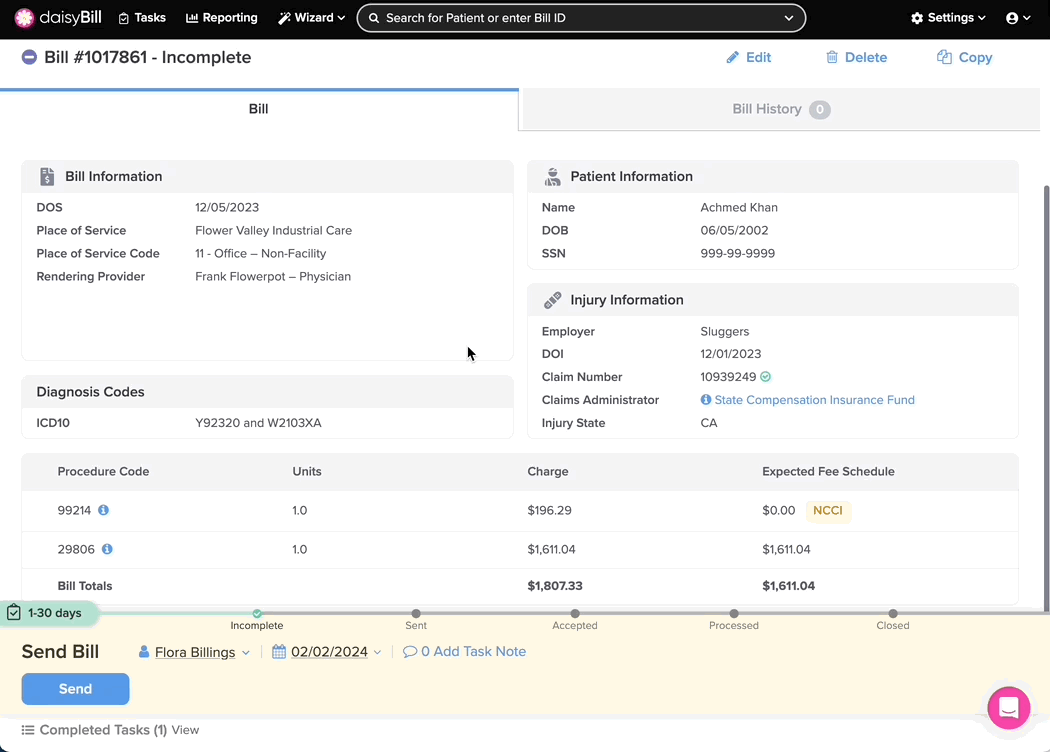
Task: Click the blue Send button
Action: pyautogui.click(x=75, y=689)
